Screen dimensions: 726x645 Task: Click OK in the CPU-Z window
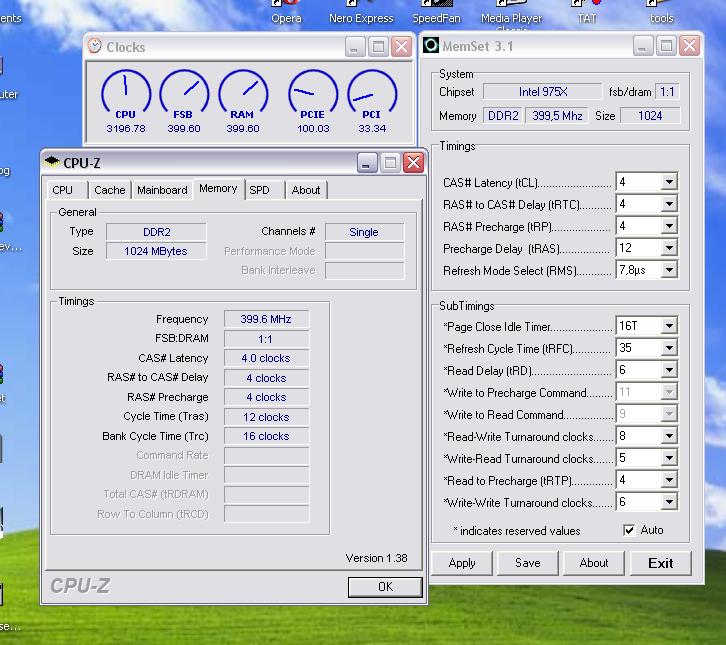385,587
